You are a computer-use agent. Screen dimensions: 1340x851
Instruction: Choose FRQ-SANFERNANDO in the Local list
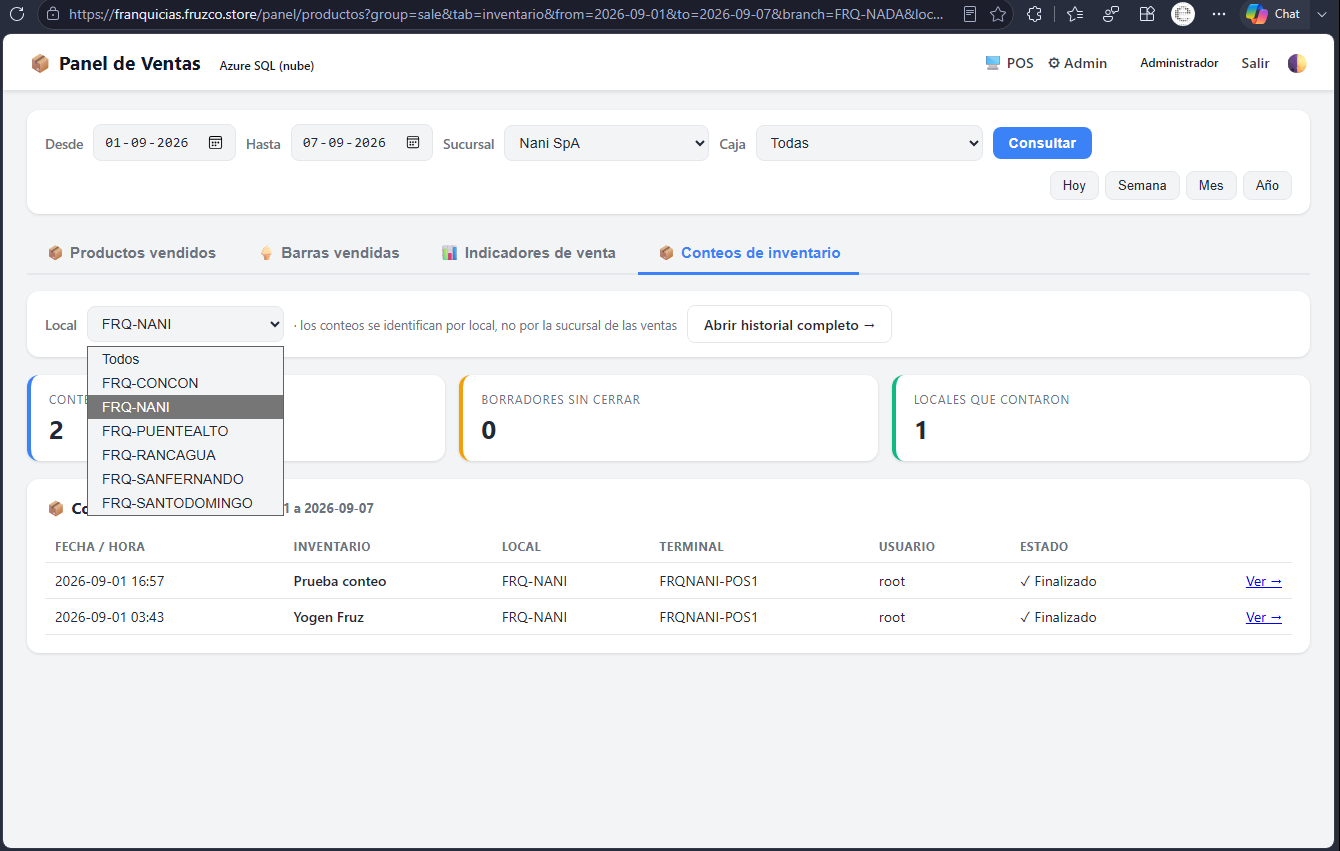coord(185,479)
